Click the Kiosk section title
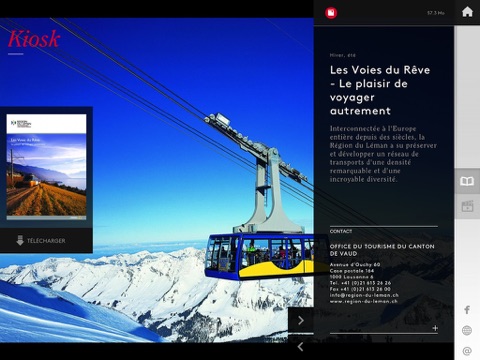The width and height of the screenshot is (480, 360). [x=34, y=39]
